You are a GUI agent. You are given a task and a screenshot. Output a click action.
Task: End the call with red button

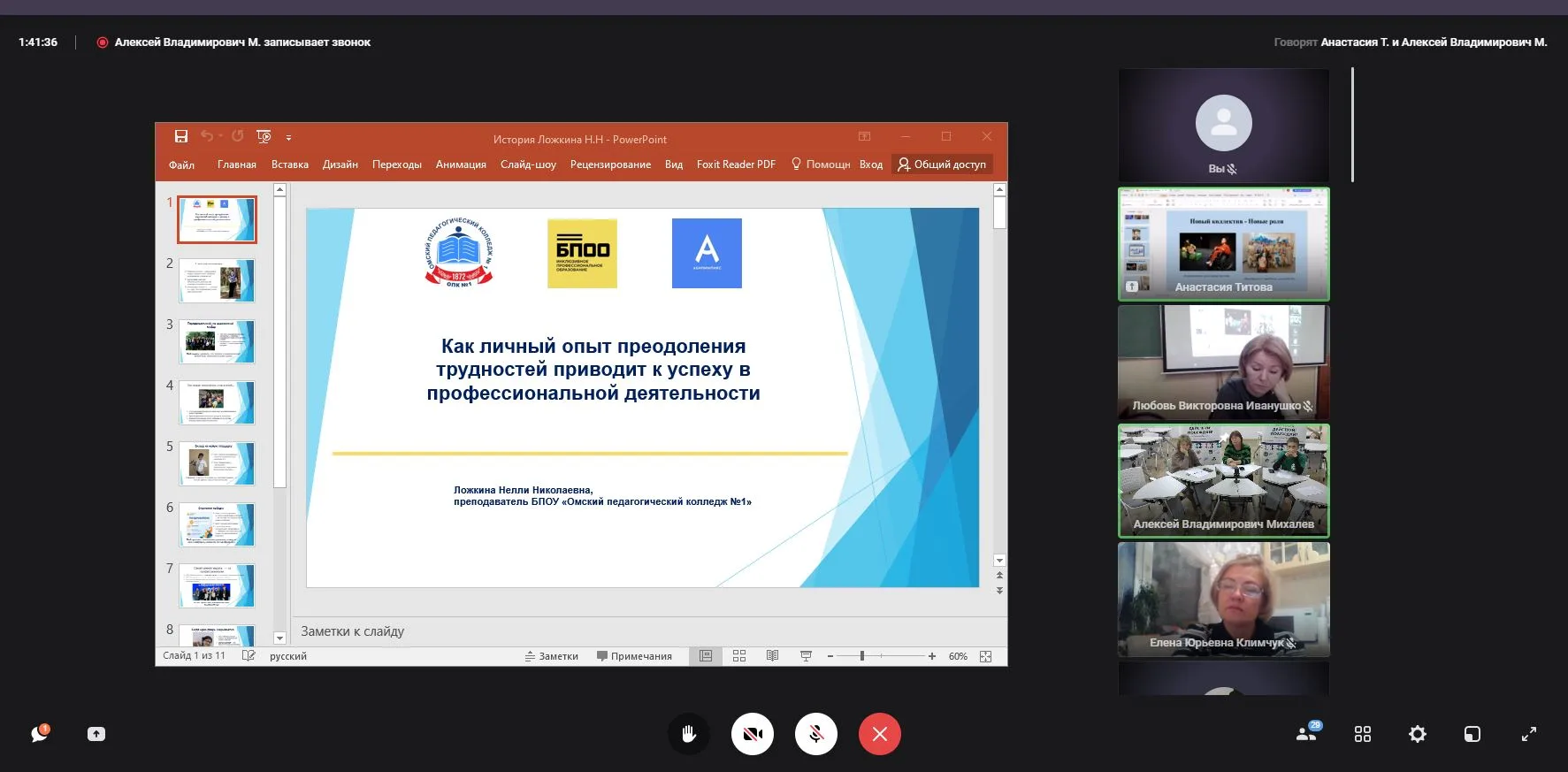(x=880, y=734)
